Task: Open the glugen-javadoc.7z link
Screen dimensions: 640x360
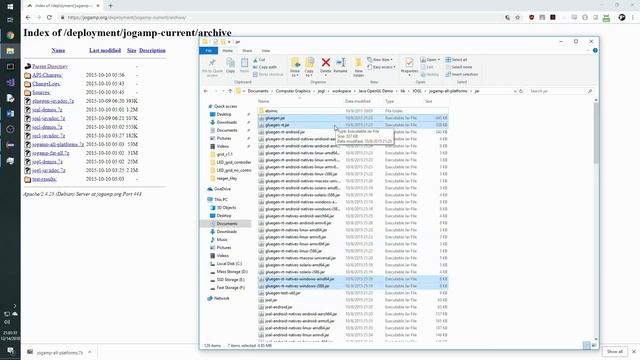Action: tap(53, 101)
